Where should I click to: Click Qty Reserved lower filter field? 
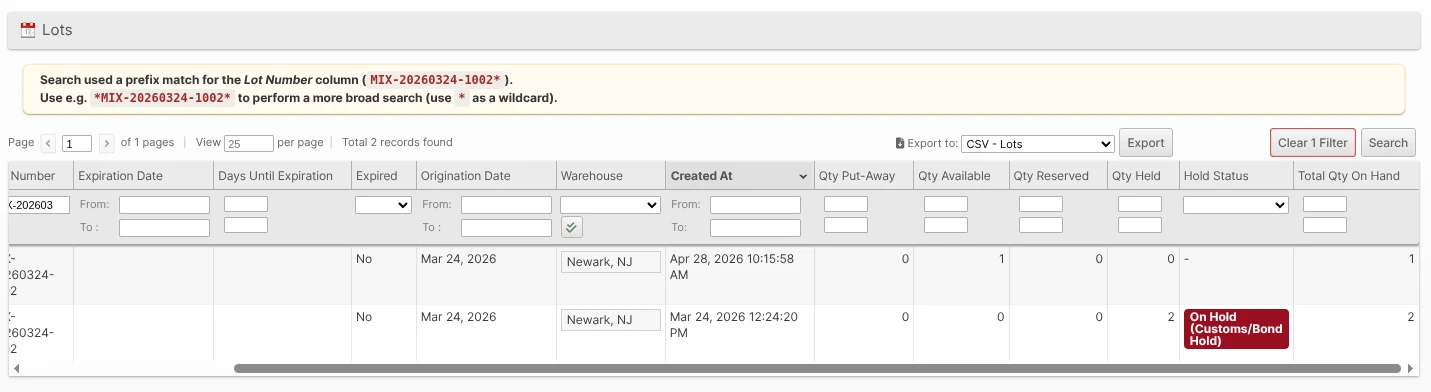pyautogui.click(x=1041, y=226)
